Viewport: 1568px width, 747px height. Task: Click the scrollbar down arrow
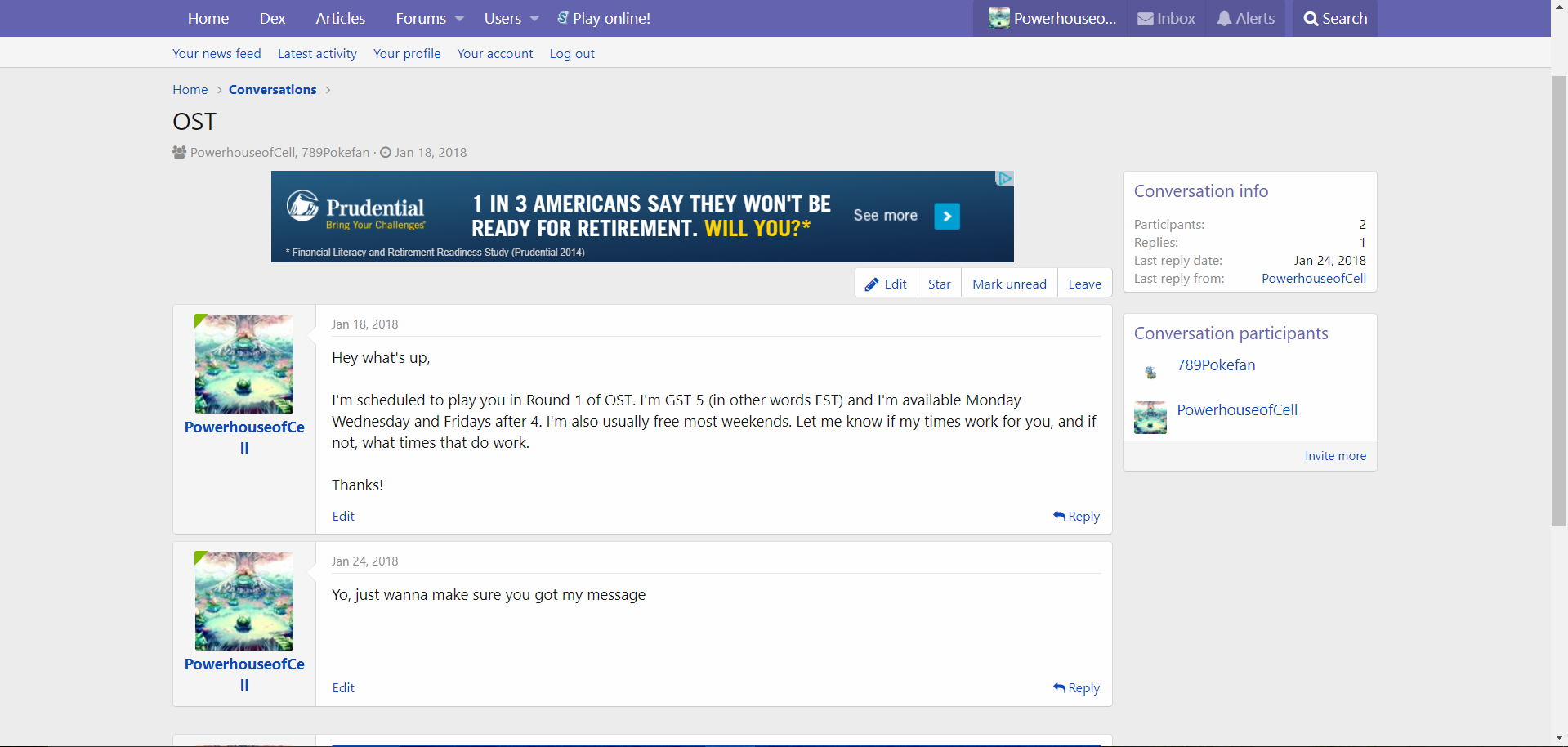coord(1559,738)
